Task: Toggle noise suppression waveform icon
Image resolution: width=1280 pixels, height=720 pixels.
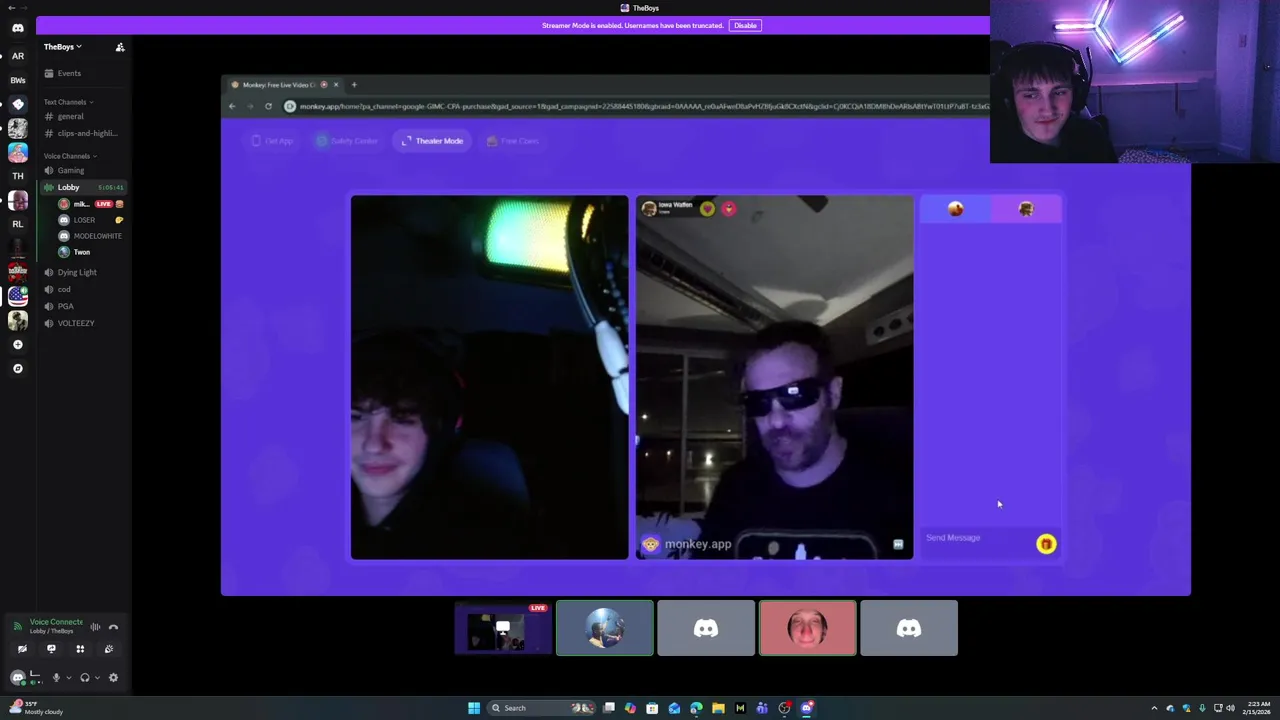Action: 95,627
